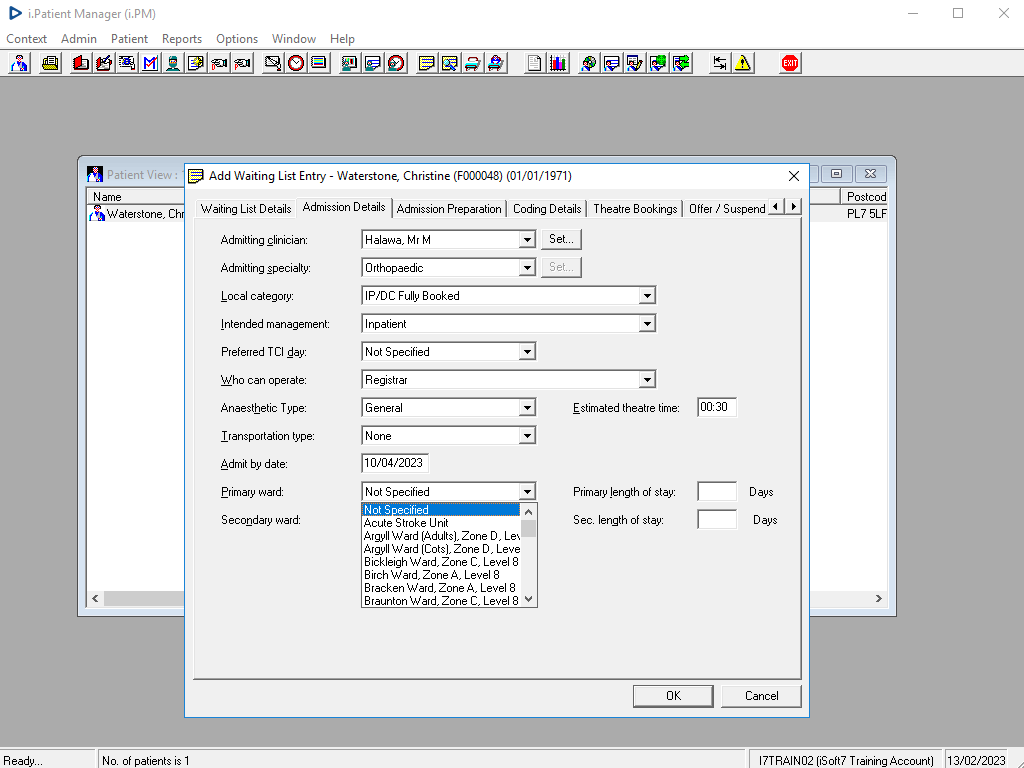Image resolution: width=1024 pixels, height=768 pixels.
Task: Click the red clock toolbar icon
Action: [296, 63]
